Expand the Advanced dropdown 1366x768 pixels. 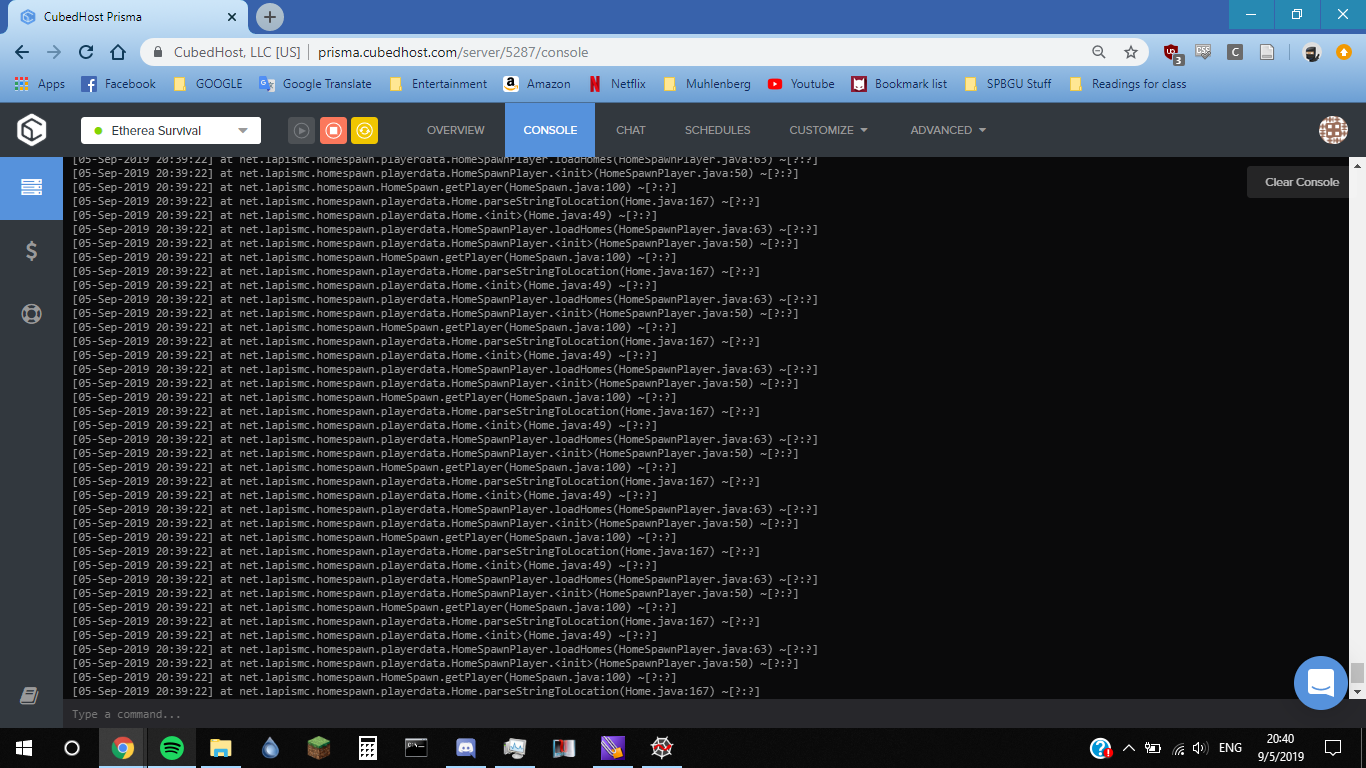[946, 130]
